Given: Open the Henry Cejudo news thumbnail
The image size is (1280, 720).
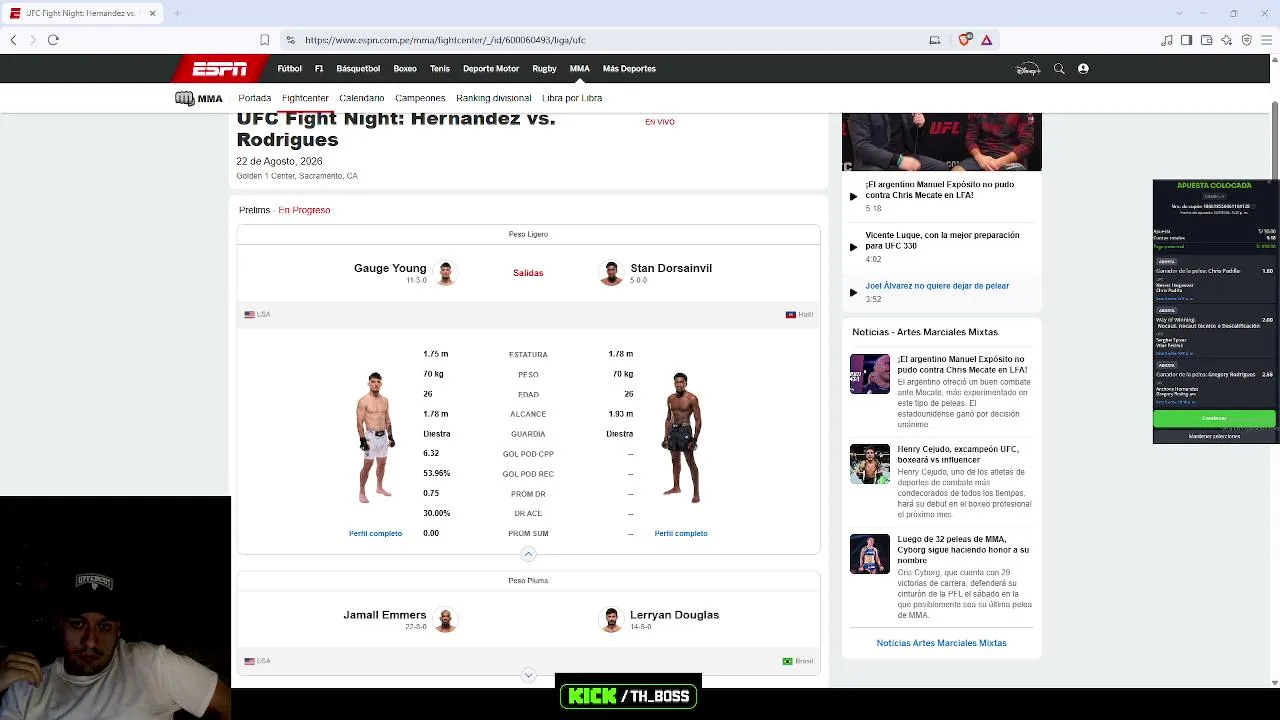Looking at the screenshot, I should (870, 464).
